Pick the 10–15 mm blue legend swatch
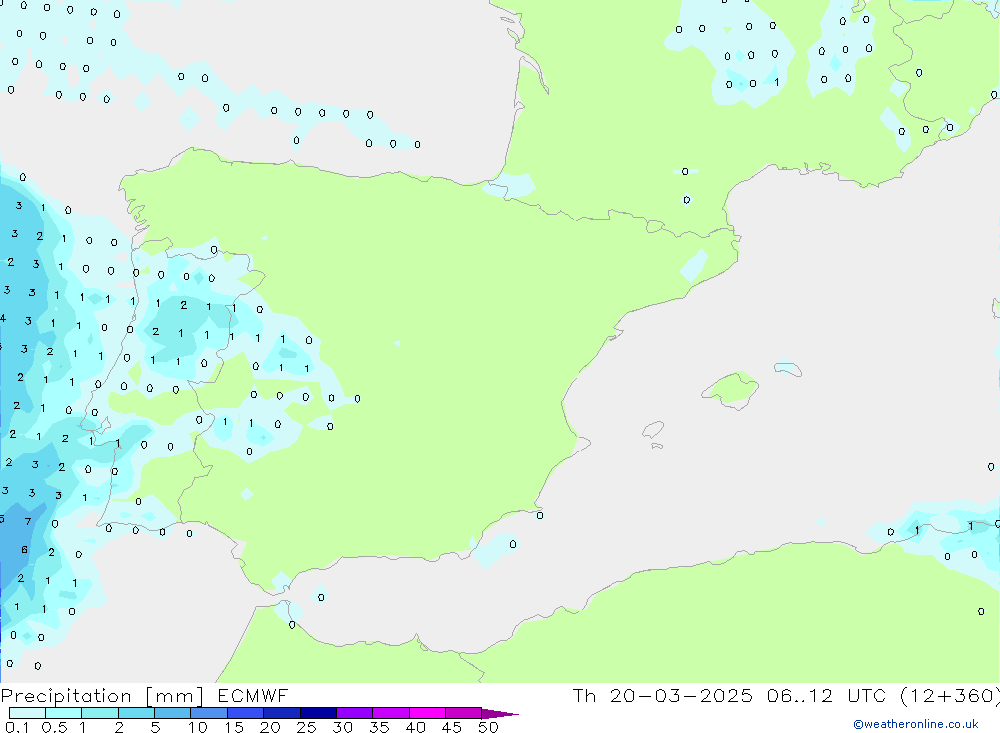Viewport: 1000px width, 733px height. point(209,713)
